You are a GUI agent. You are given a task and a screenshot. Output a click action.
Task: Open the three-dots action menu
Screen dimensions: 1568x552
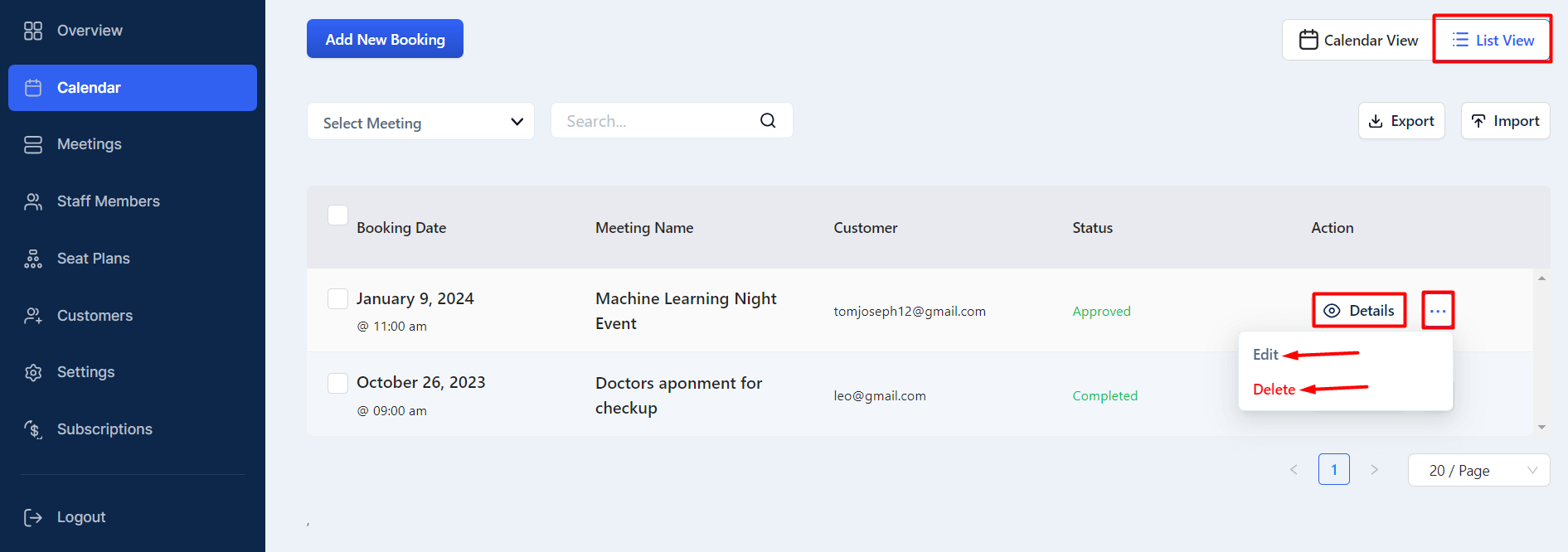click(x=1438, y=311)
